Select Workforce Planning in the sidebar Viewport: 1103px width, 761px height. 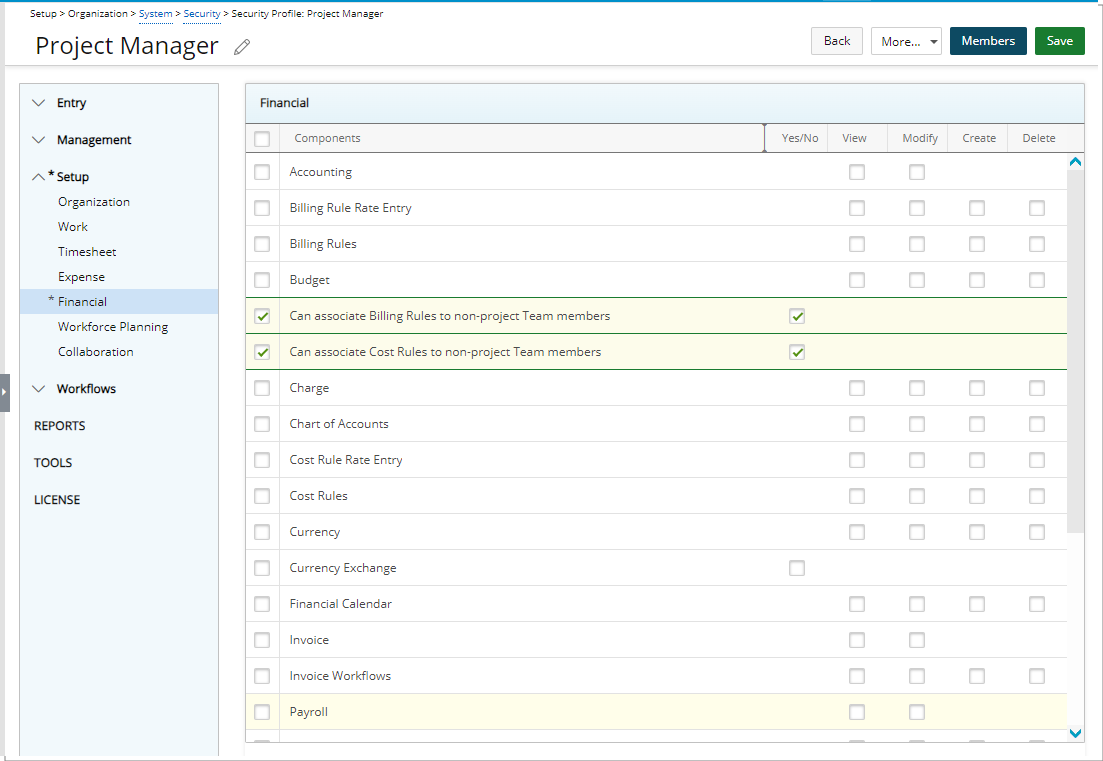pos(113,327)
